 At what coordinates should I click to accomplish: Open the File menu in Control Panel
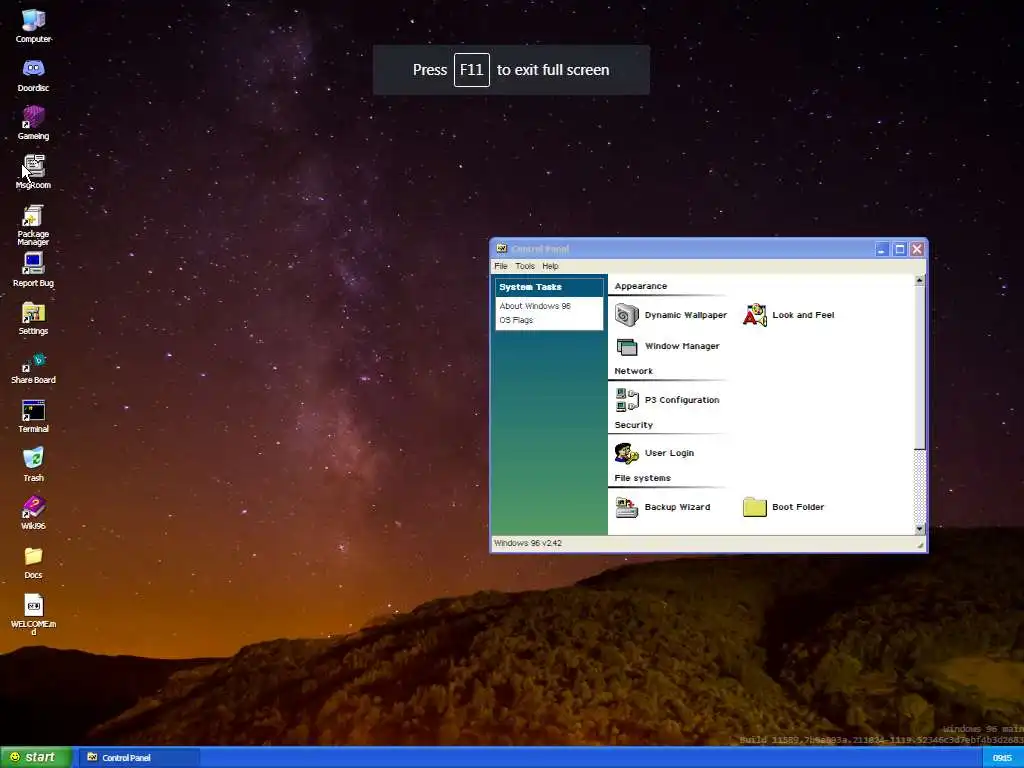(501, 266)
